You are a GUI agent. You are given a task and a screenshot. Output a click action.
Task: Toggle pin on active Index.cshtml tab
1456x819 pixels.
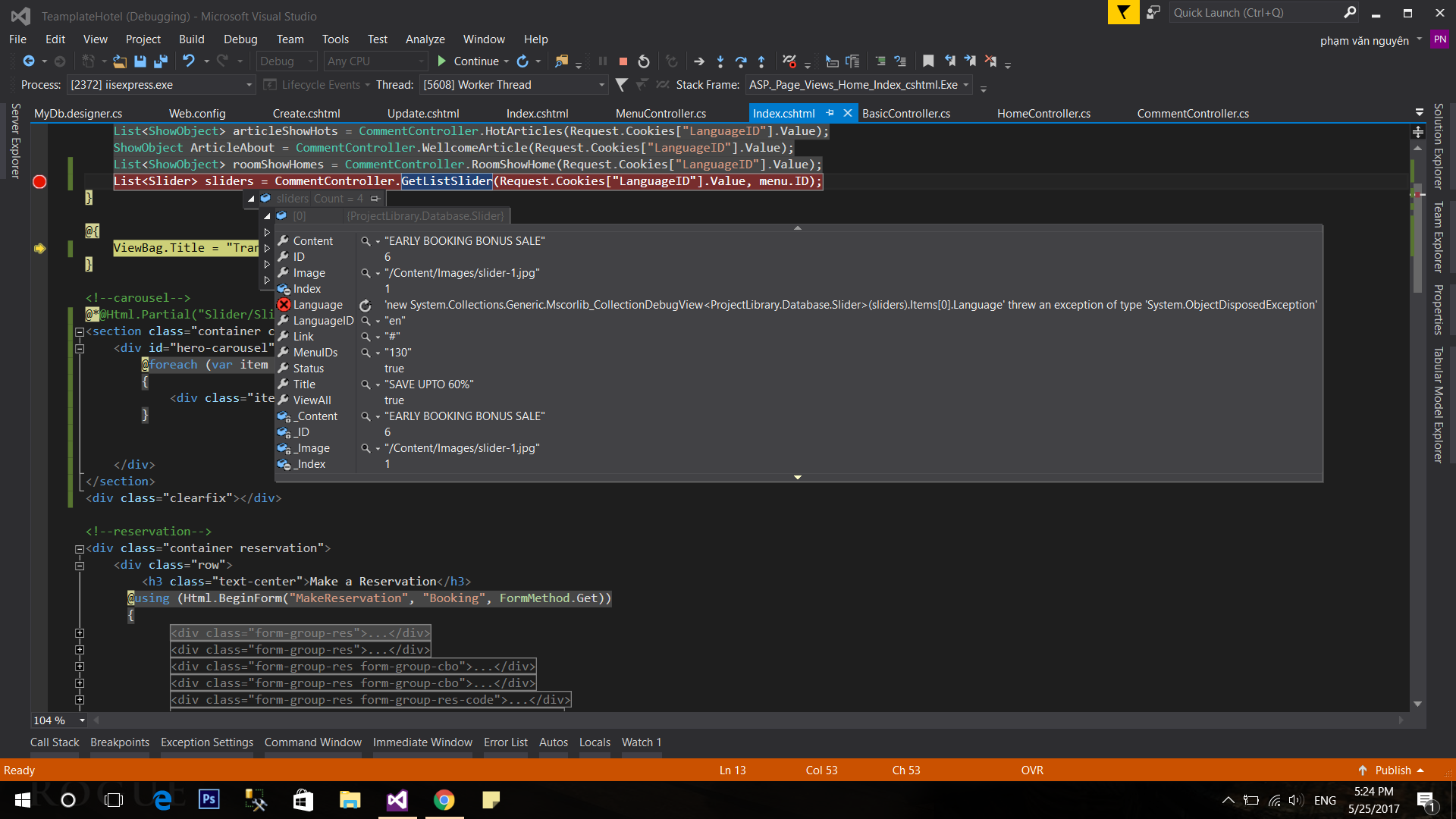tap(830, 113)
